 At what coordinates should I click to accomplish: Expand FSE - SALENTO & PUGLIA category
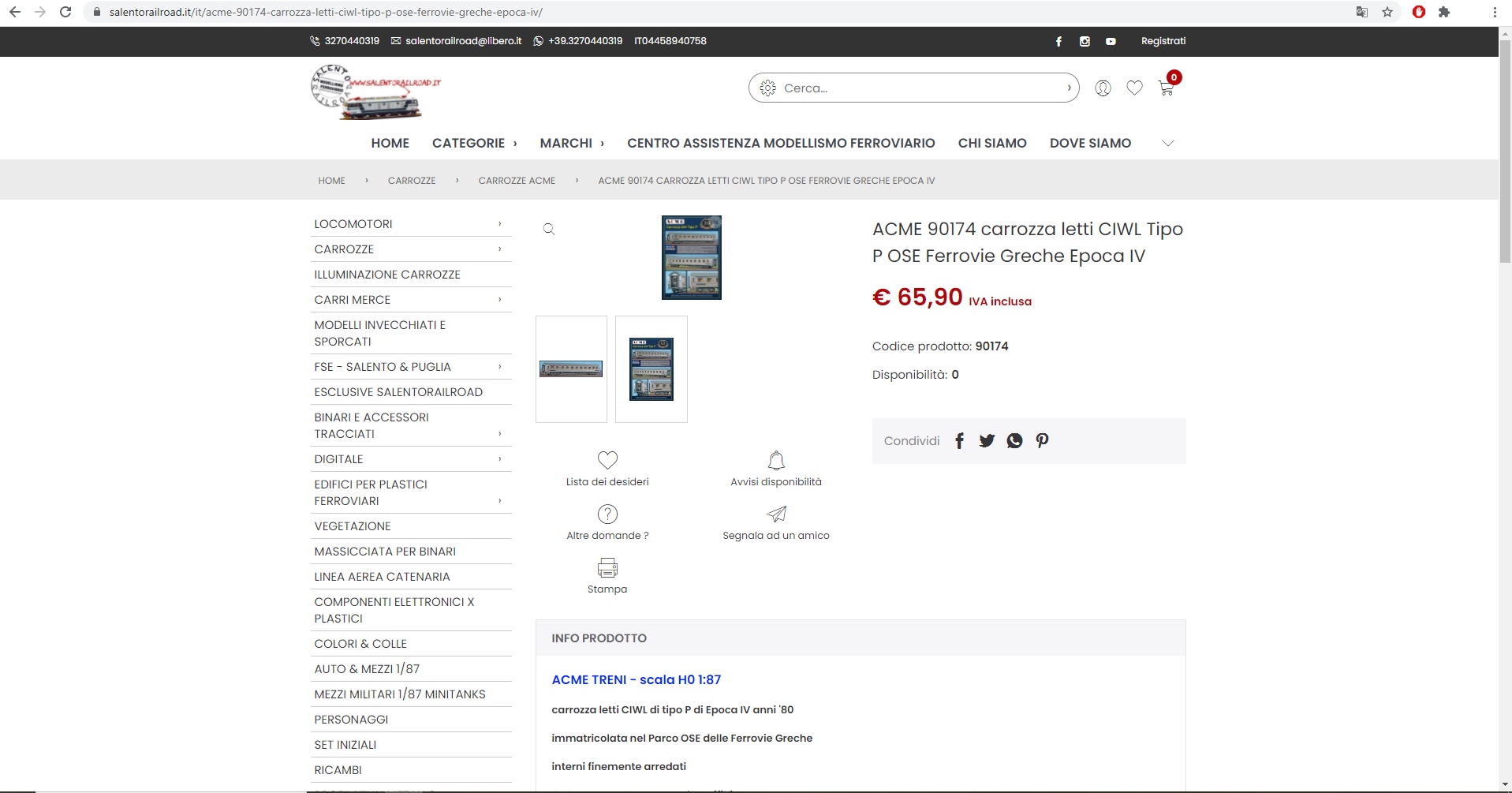click(x=499, y=367)
